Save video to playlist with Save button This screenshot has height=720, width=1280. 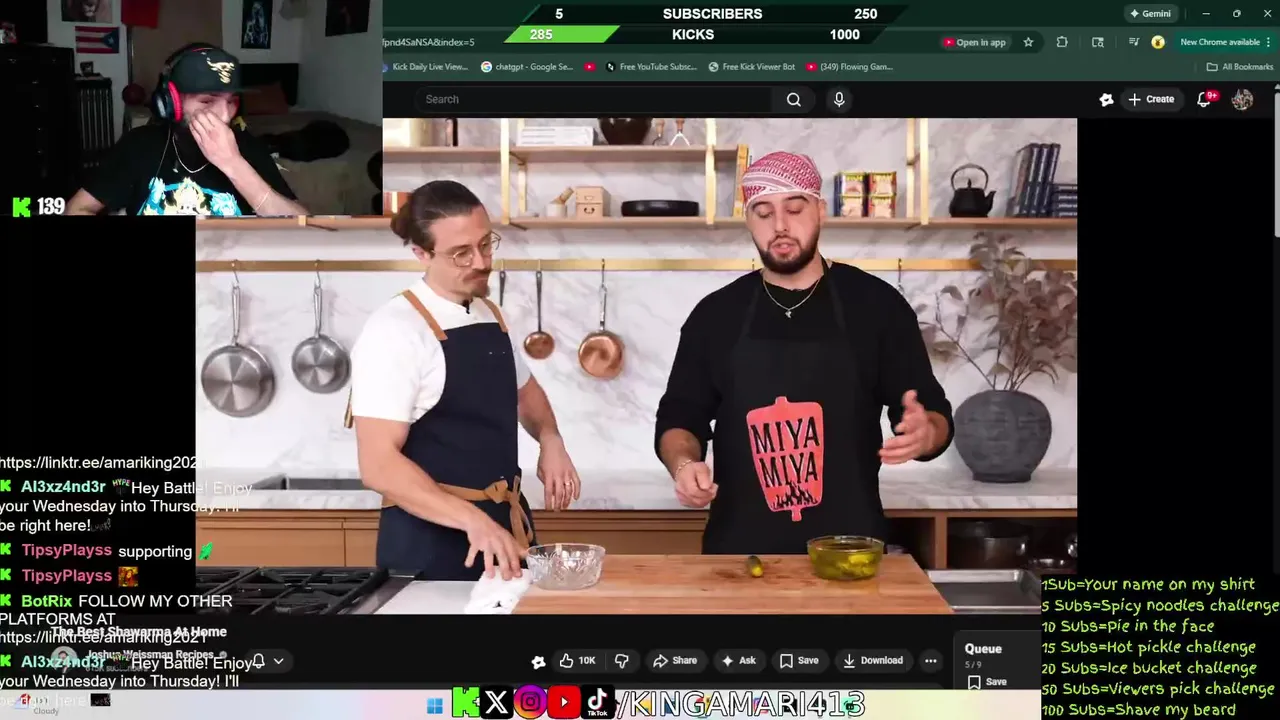click(799, 661)
